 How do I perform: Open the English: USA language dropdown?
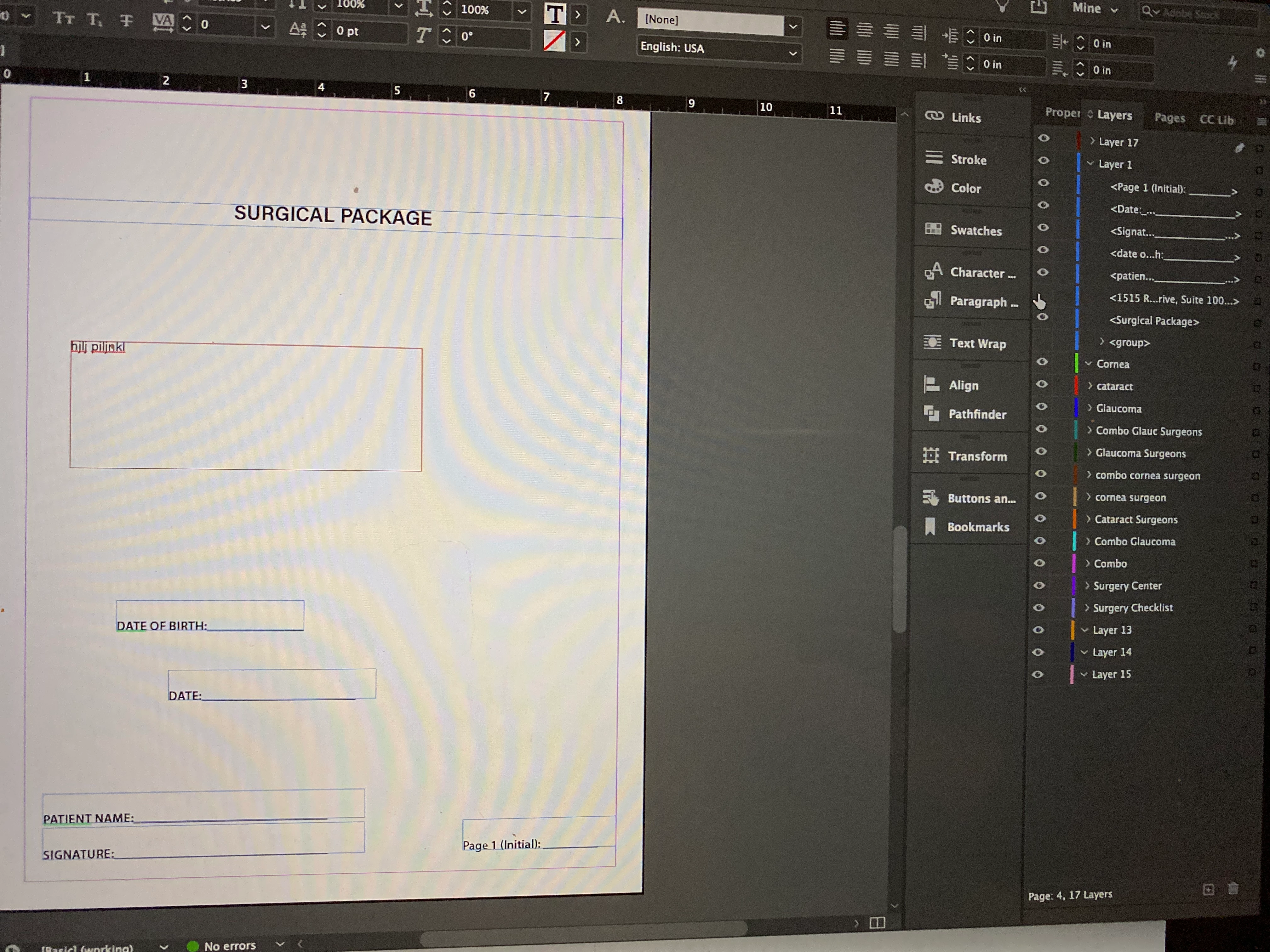click(x=793, y=54)
